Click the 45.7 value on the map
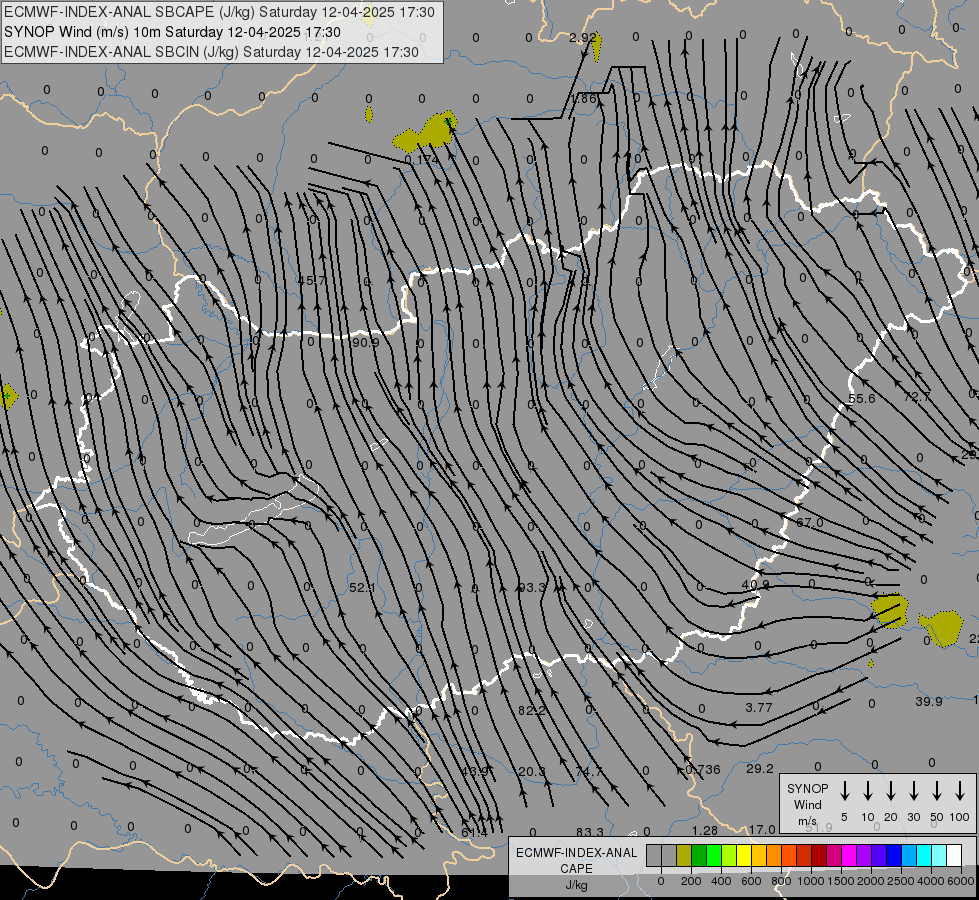This screenshot has width=979, height=900. [312, 280]
